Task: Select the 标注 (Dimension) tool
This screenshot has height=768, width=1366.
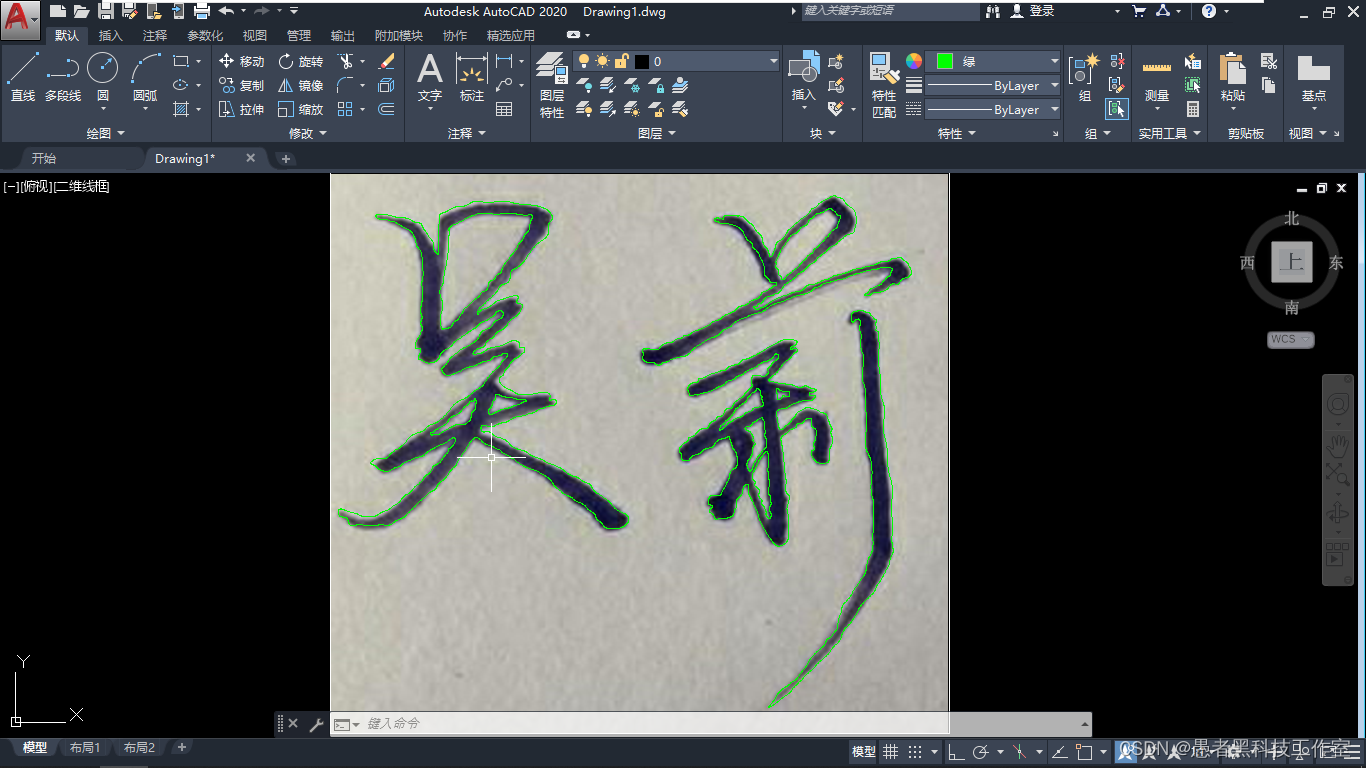Action: coord(472,77)
